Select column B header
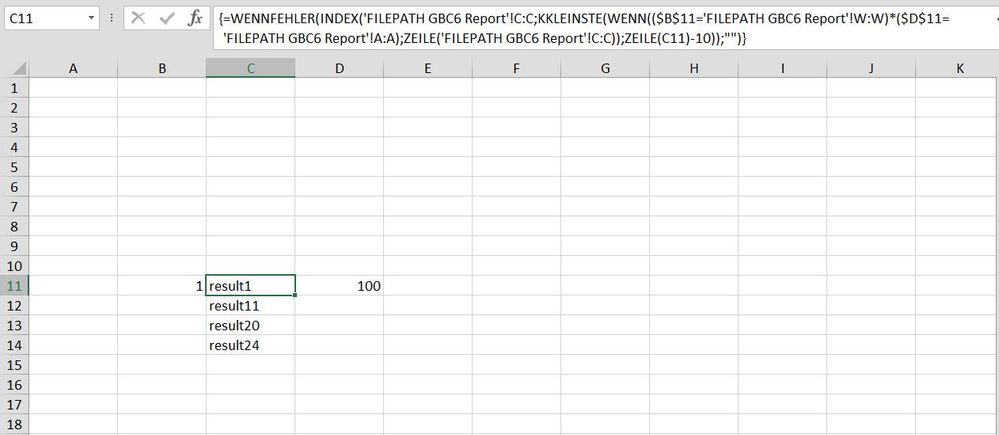 (x=162, y=68)
